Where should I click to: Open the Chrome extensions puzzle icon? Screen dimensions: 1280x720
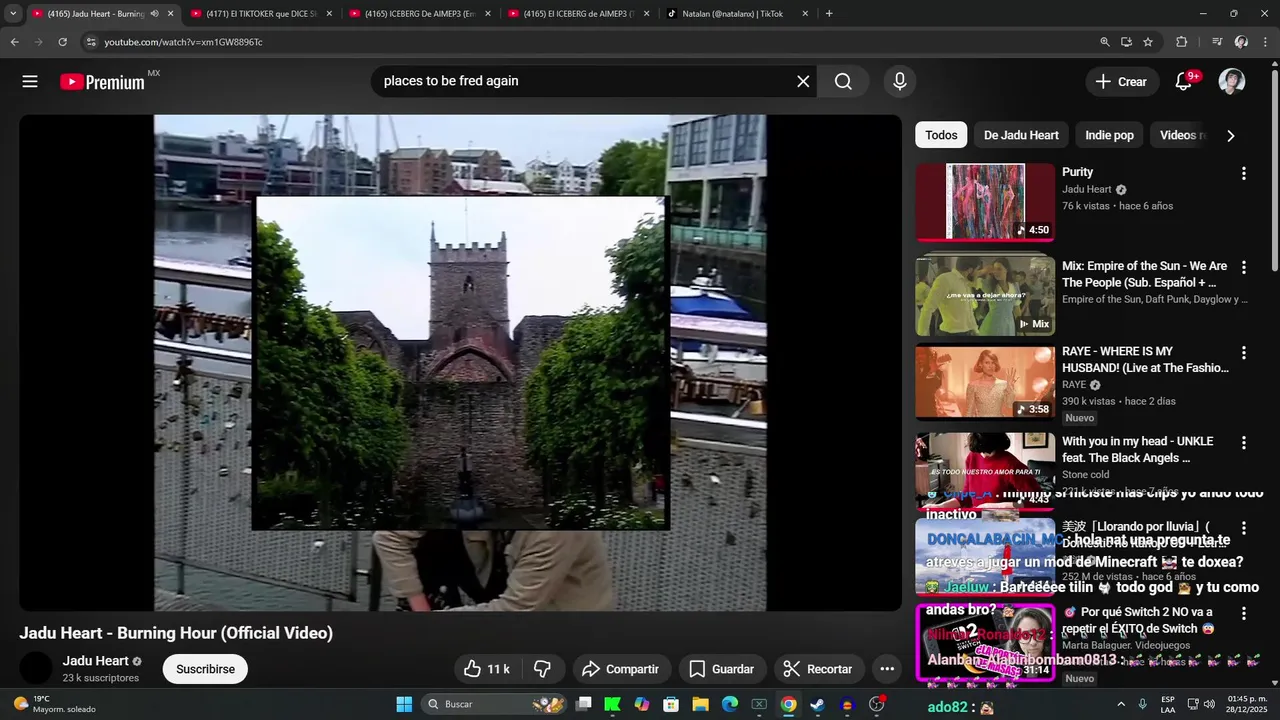point(1182,42)
